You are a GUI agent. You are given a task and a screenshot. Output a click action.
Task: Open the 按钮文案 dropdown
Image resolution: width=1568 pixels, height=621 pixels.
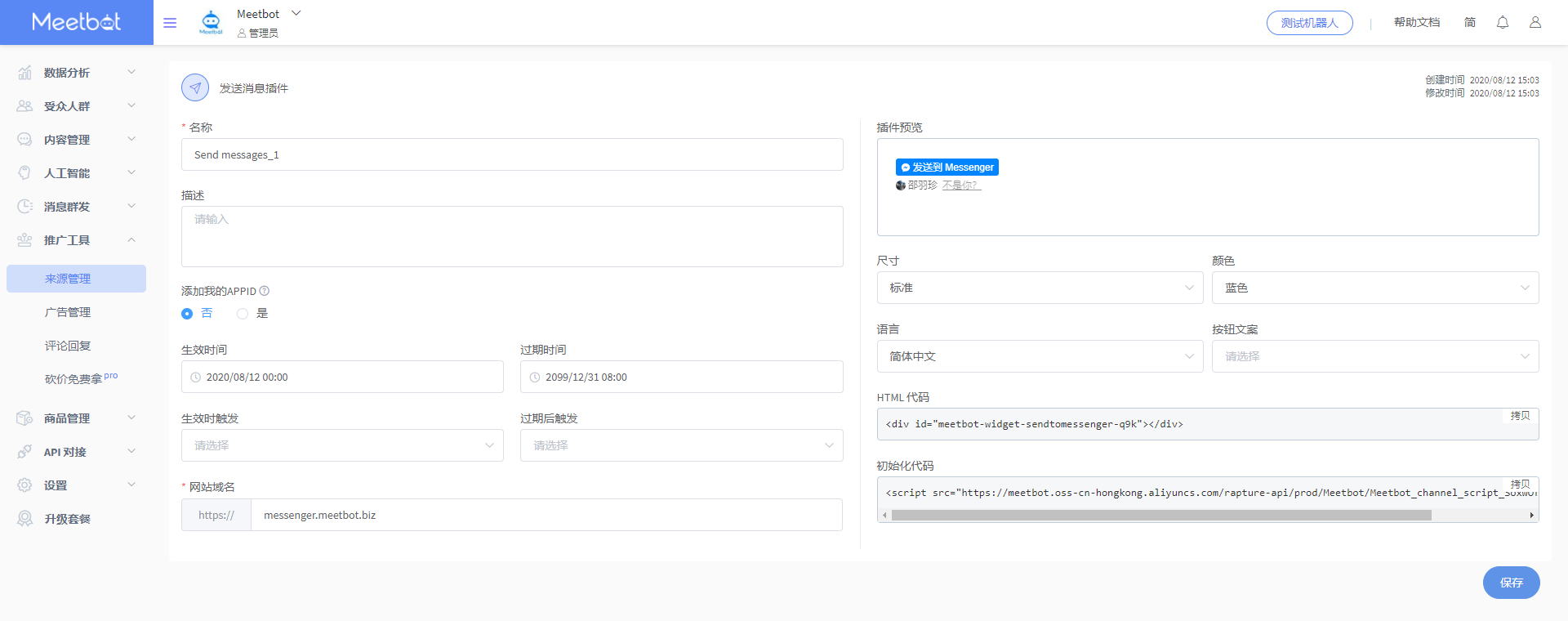[x=1375, y=356]
